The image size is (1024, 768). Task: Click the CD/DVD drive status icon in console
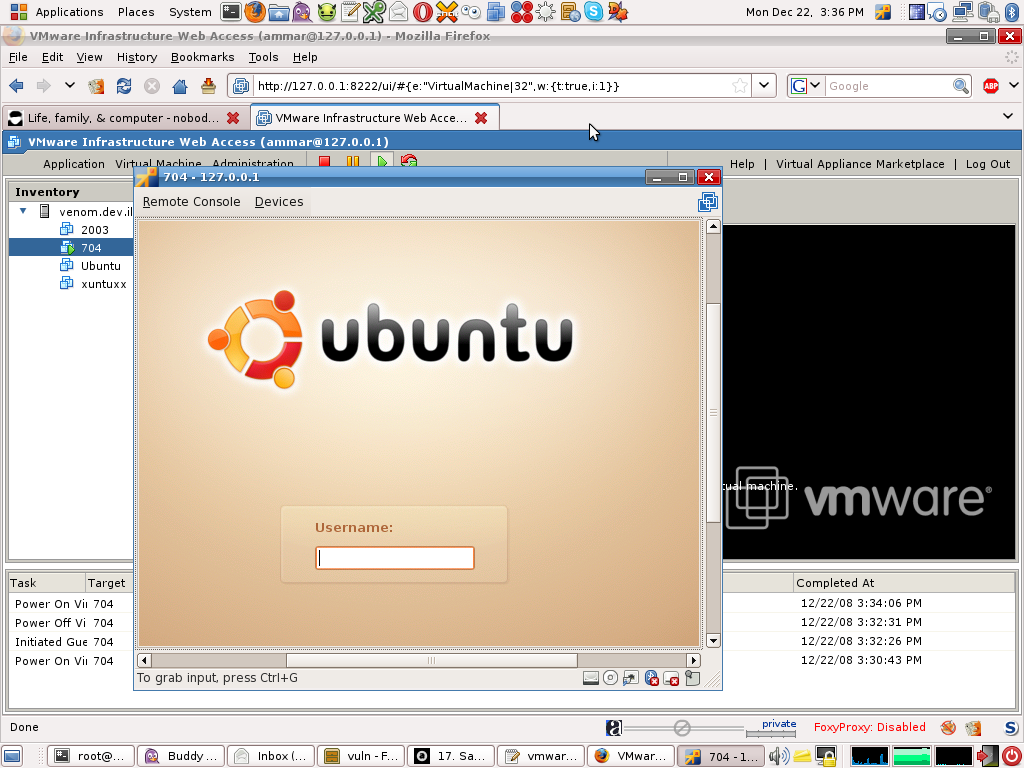(x=610, y=679)
